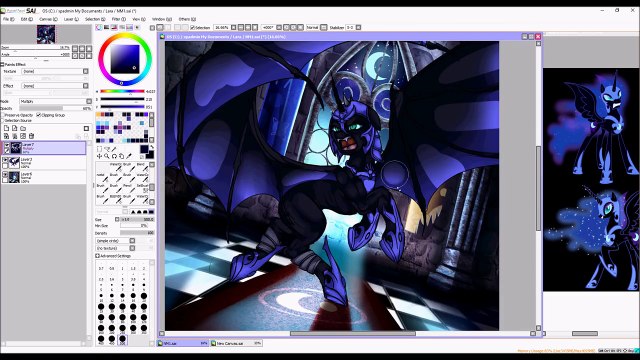Open the brush shape (simple circle) dropdown
This screenshot has width=640, height=360.
(132, 241)
